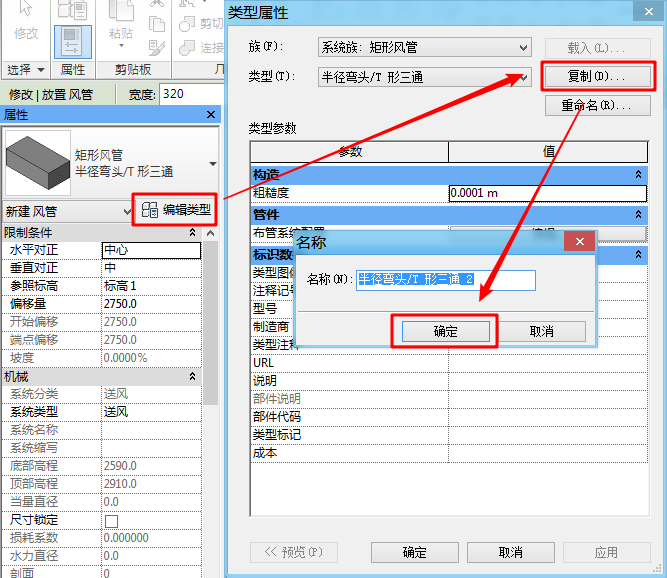
Task: Click the 粗糙度 value field 0.0001 m
Action: [x=548, y=193]
